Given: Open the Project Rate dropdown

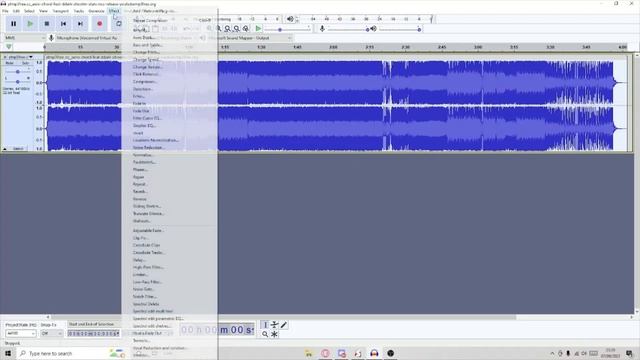Looking at the screenshot, I should coord(20,333).
